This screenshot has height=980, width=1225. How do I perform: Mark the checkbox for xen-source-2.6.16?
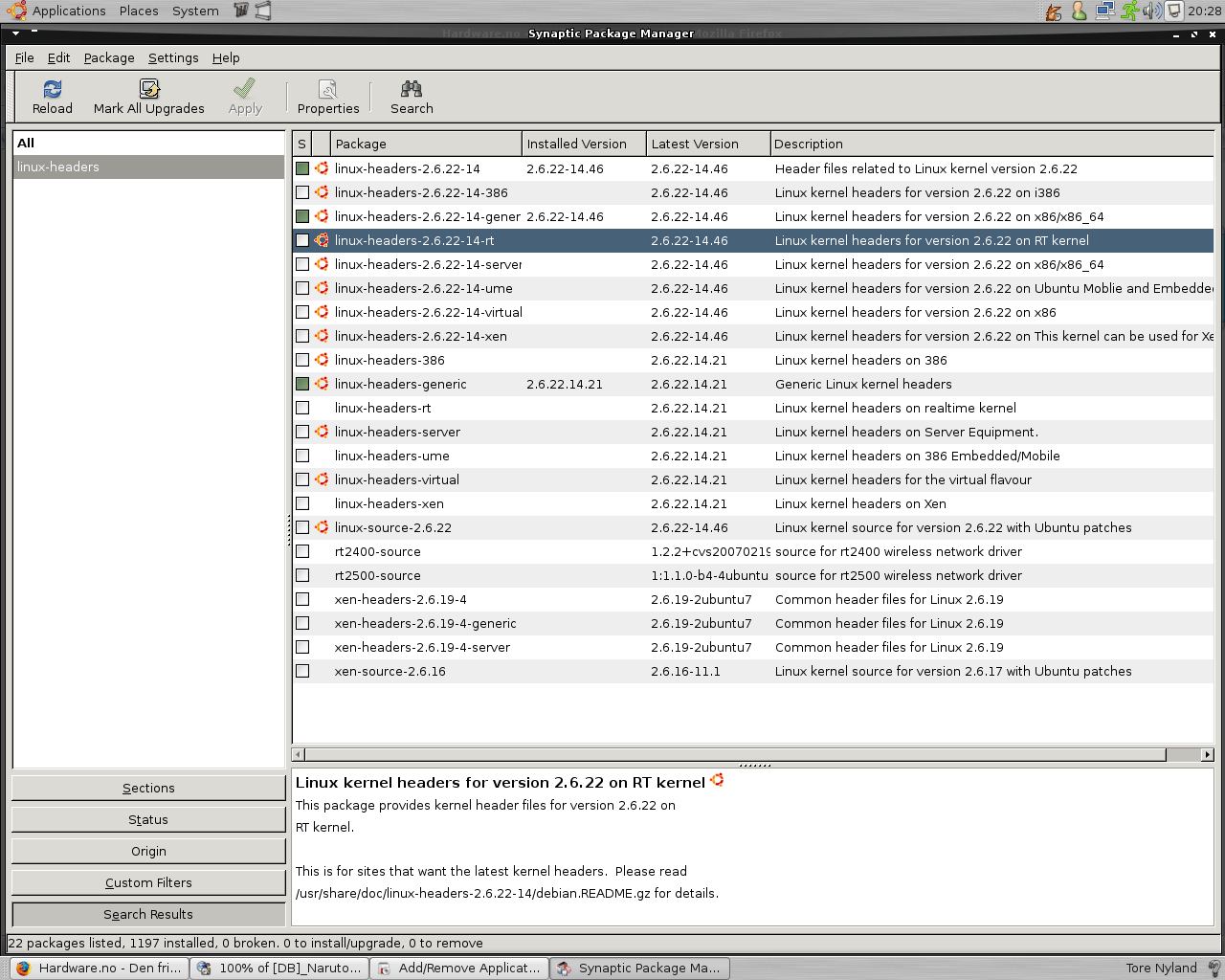pyautogui.click(x=302, y=671)
